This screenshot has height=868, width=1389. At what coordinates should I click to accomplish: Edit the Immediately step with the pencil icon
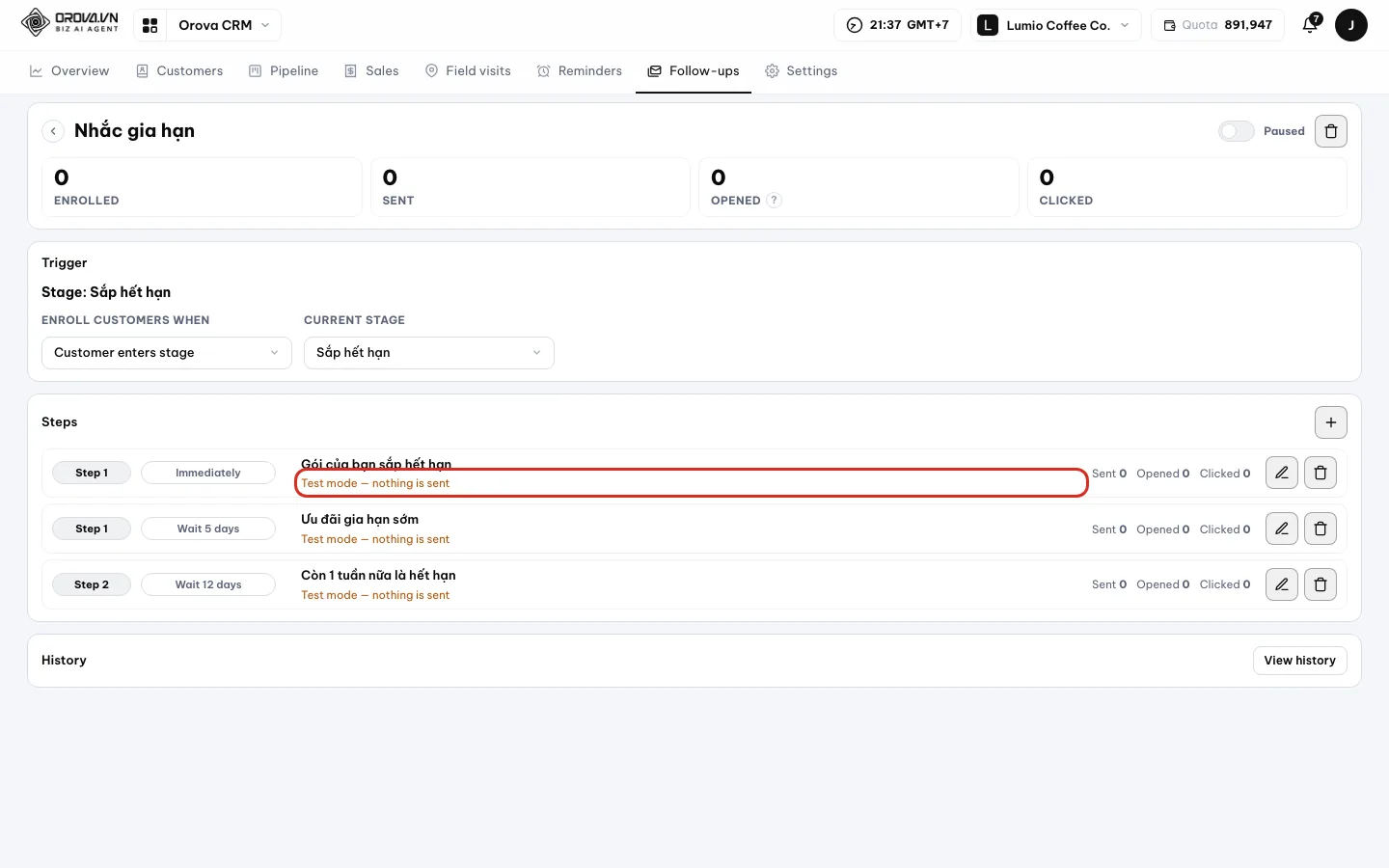pos(1282,473)
